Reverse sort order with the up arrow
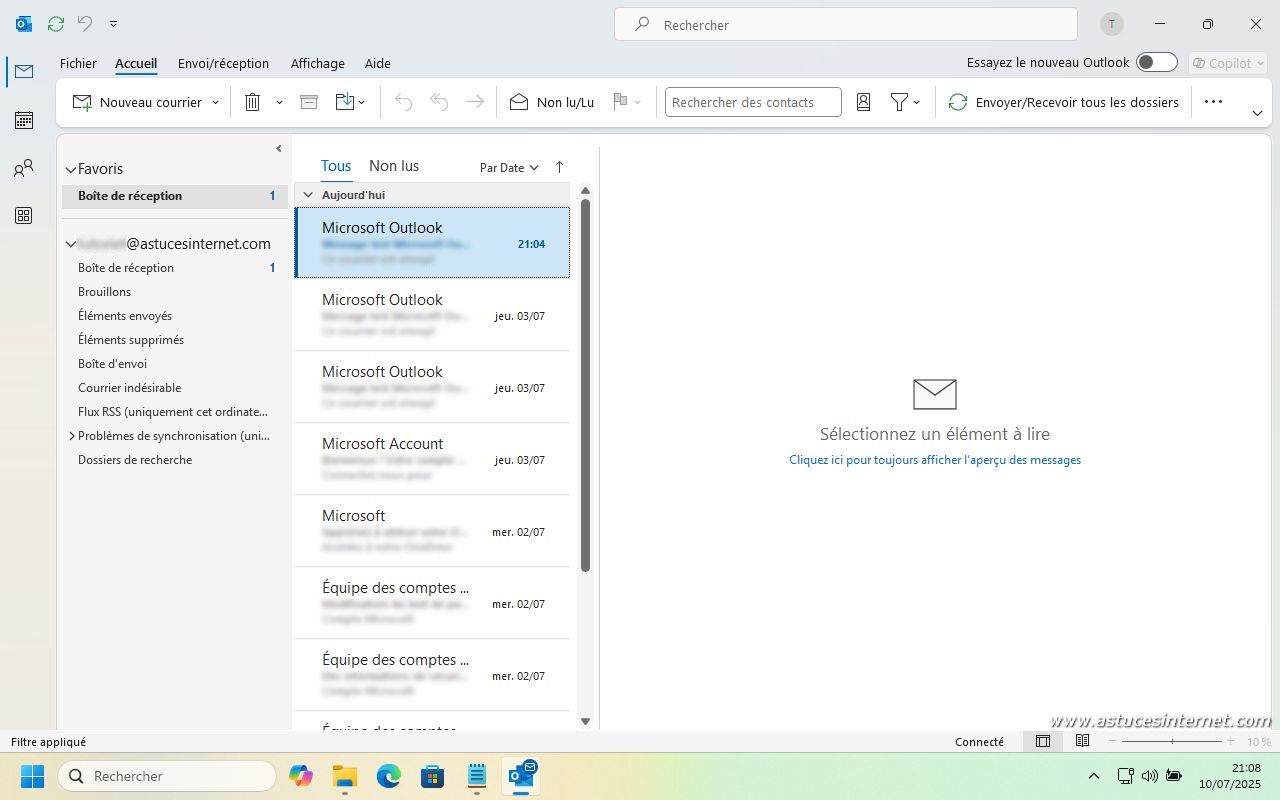 pyautogui.click(x=559, y=168)
